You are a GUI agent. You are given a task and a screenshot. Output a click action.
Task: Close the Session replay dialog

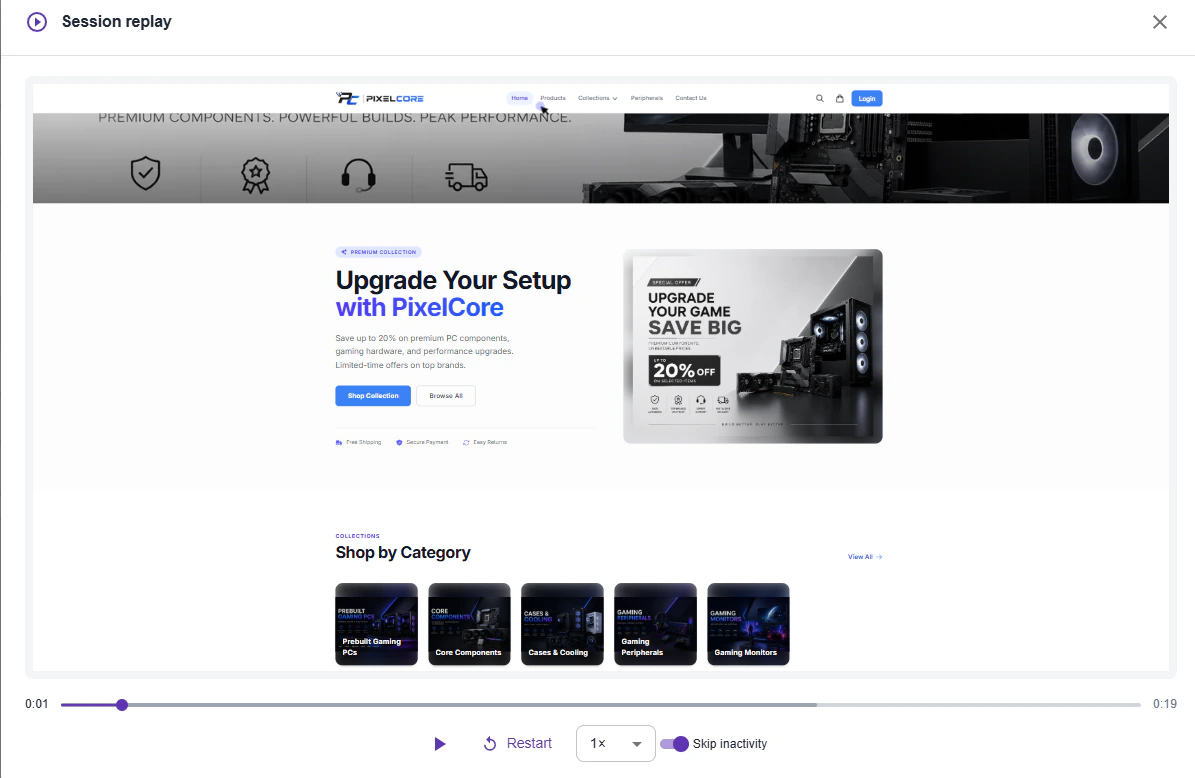click(x=1159, y=22)
